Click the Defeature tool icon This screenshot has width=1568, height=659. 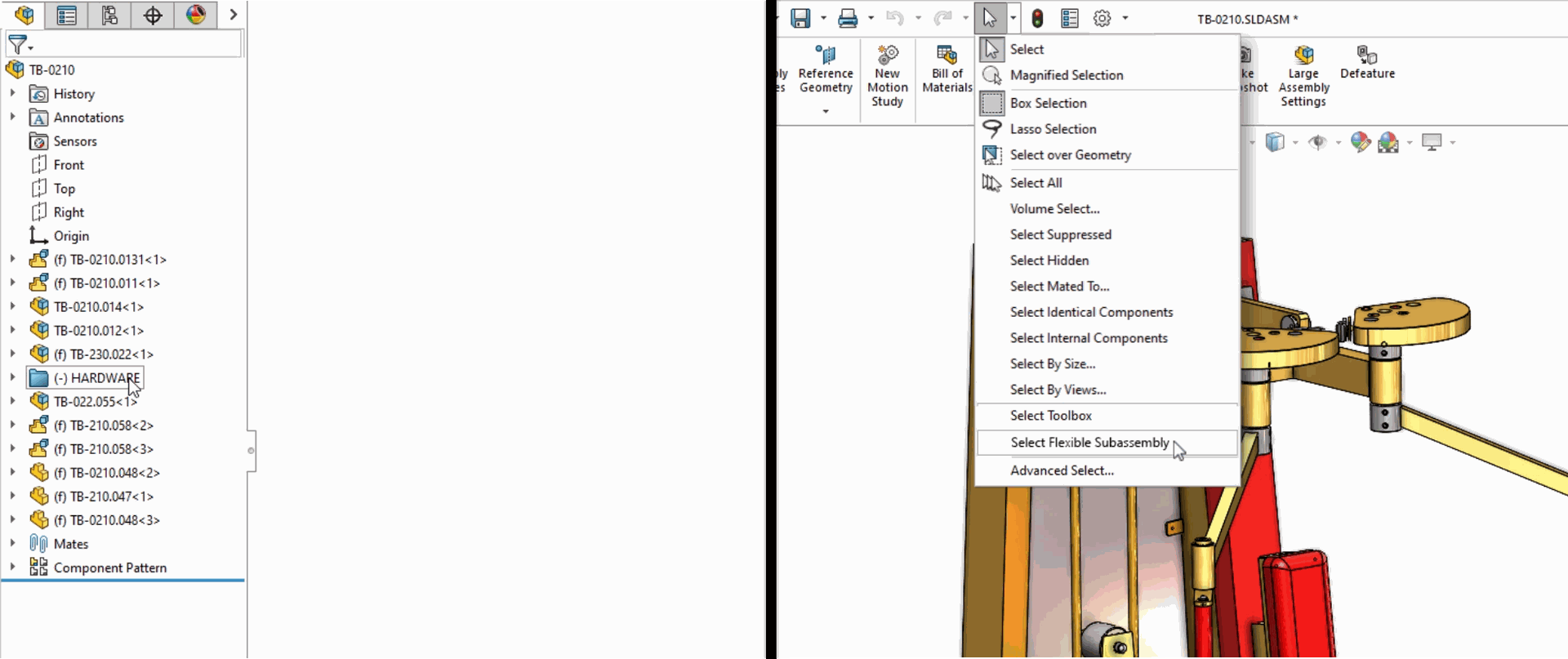[1367, 63]
